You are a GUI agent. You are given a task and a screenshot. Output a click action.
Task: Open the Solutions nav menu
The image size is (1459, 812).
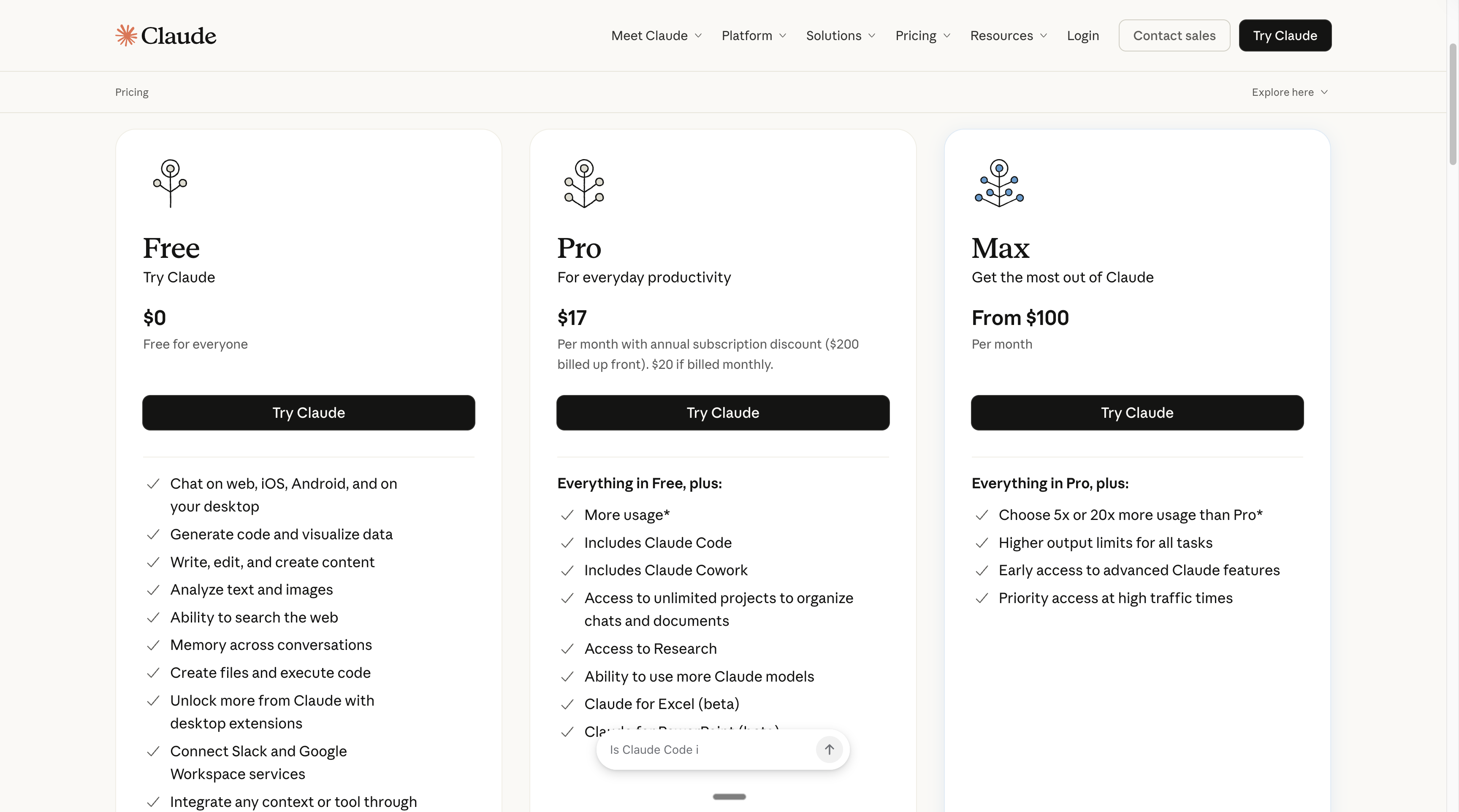pos(840,36)
